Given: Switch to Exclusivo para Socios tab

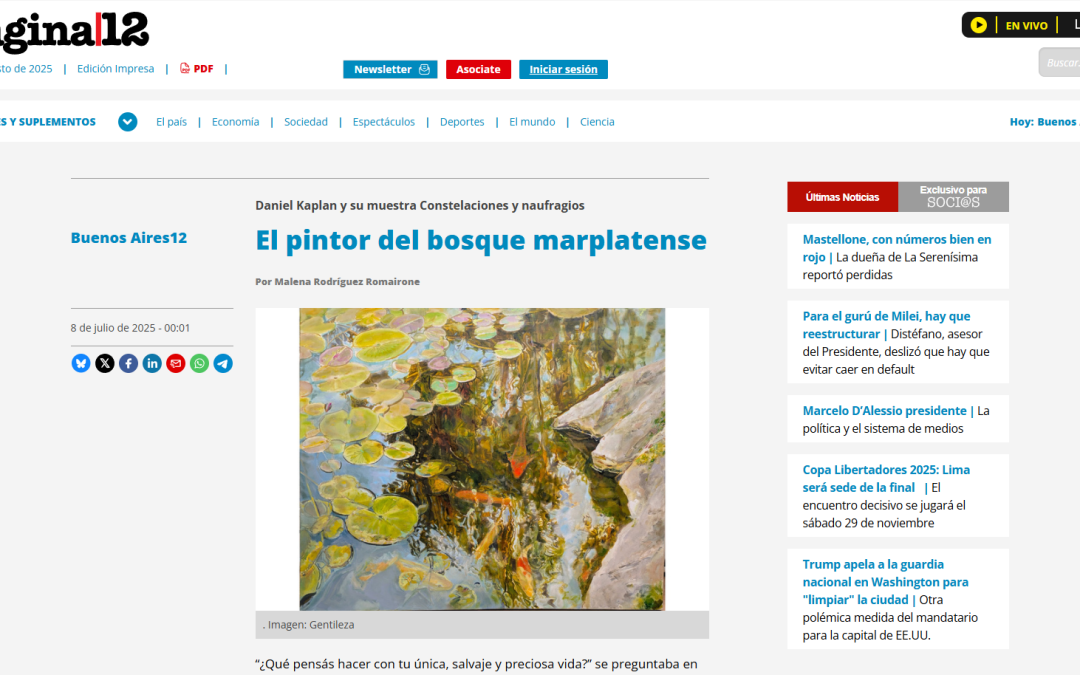Looking at the screenshot, I should [953, 197].
